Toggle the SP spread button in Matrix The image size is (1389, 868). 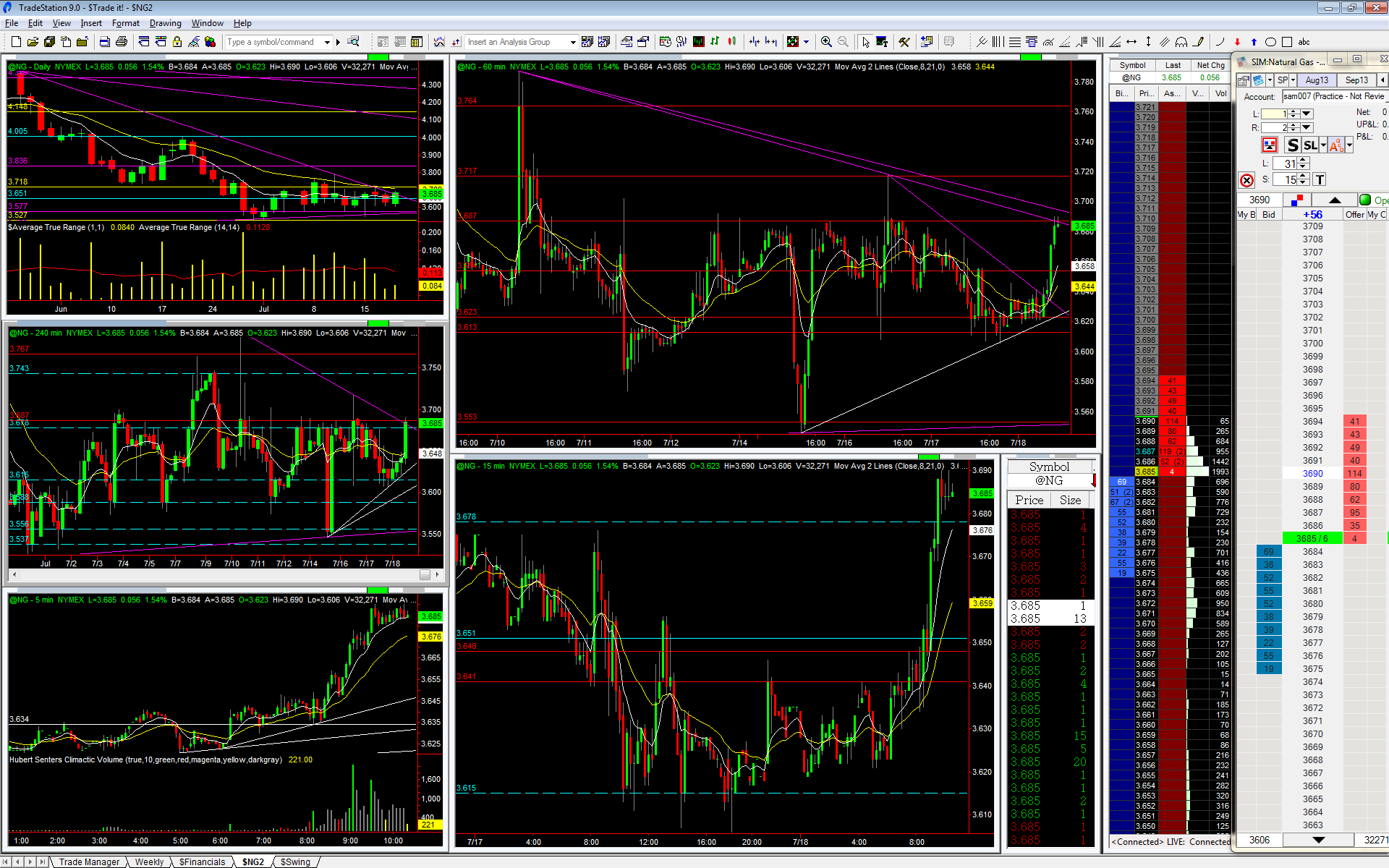tap(1283, 80)
